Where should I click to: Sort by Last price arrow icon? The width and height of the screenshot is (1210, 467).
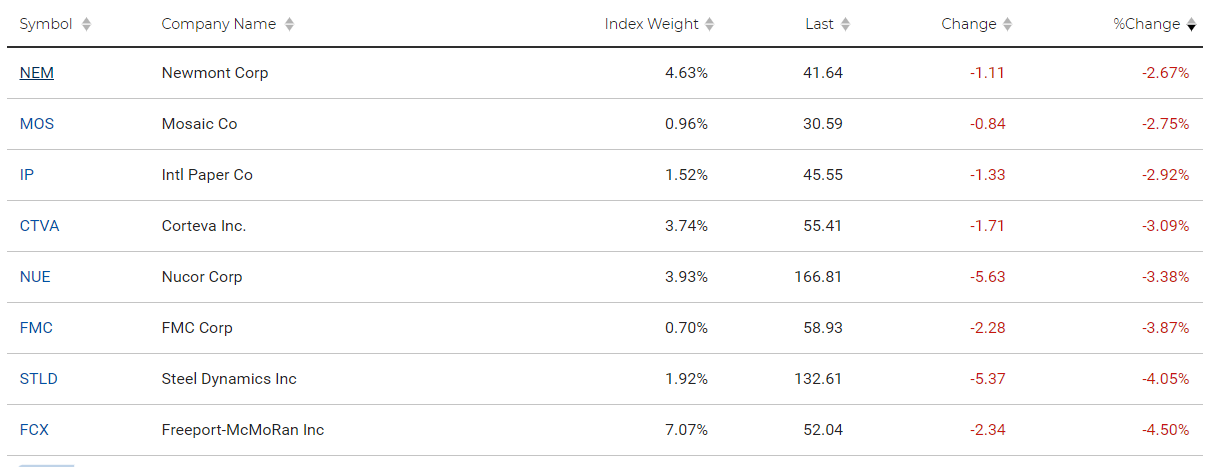point(845,25)
